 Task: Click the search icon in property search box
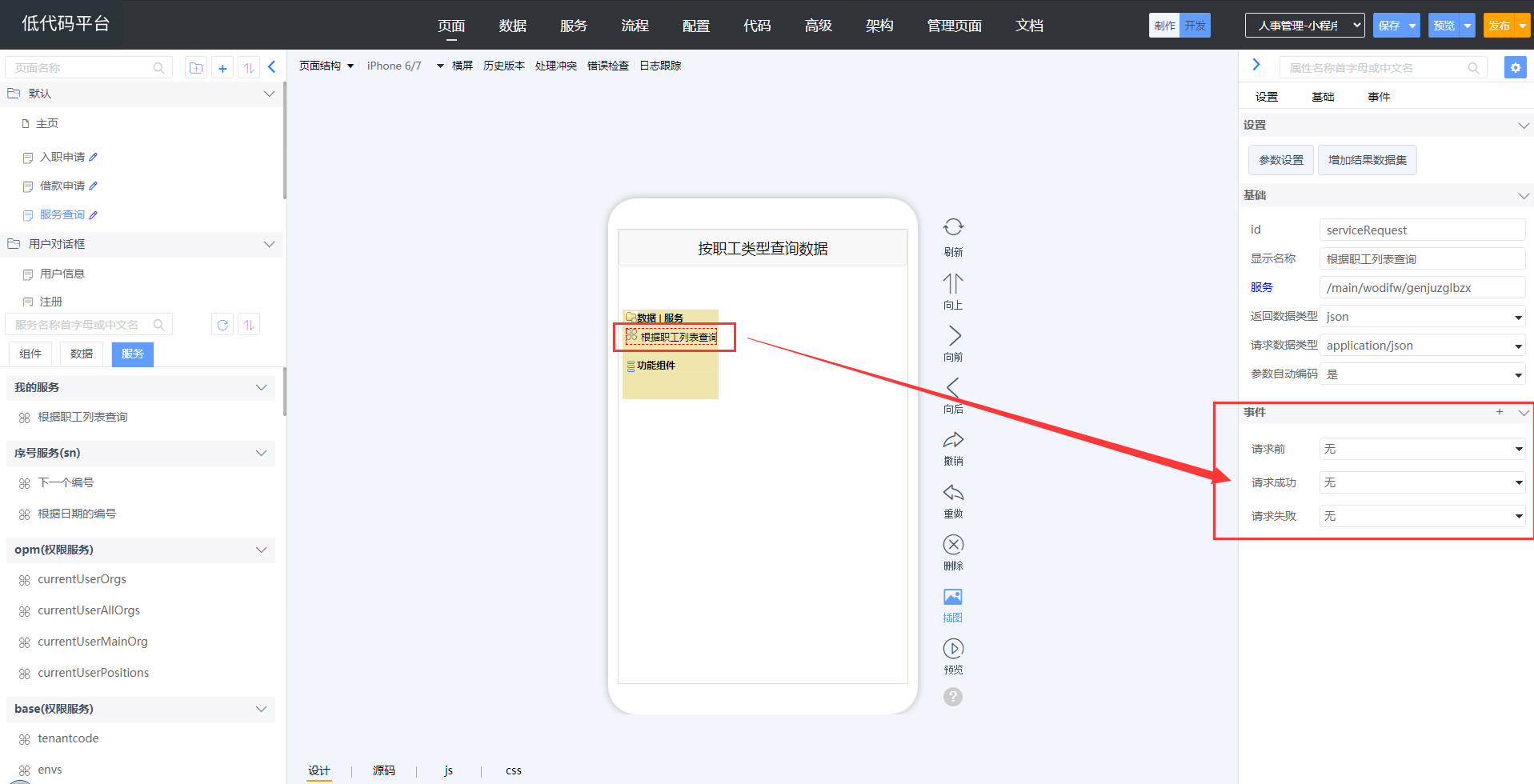pos(1473,68)
